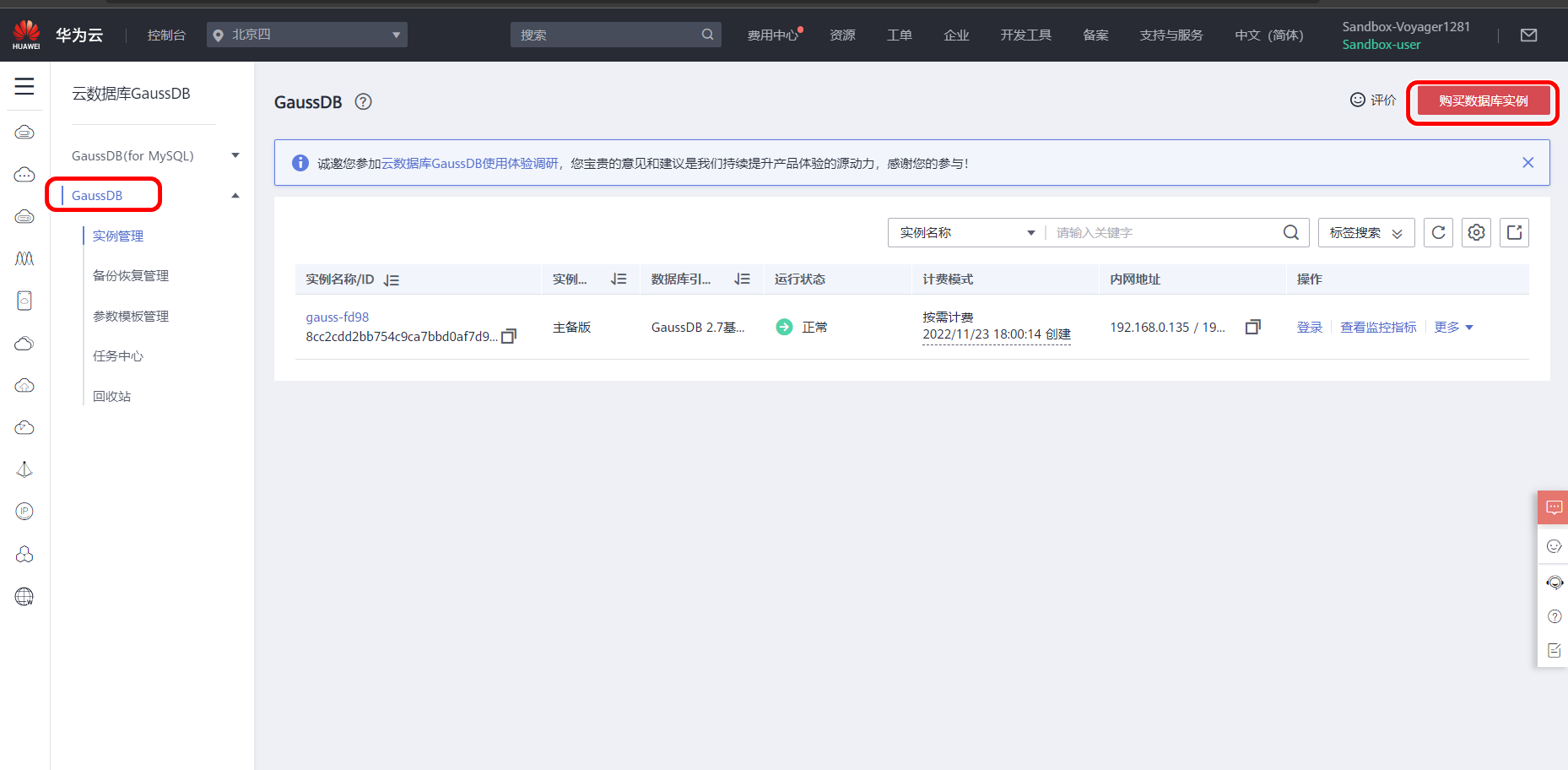This screenshot has width=1568, height=770.
Task: Click the floating help question icon
Action: (1554, 616)
